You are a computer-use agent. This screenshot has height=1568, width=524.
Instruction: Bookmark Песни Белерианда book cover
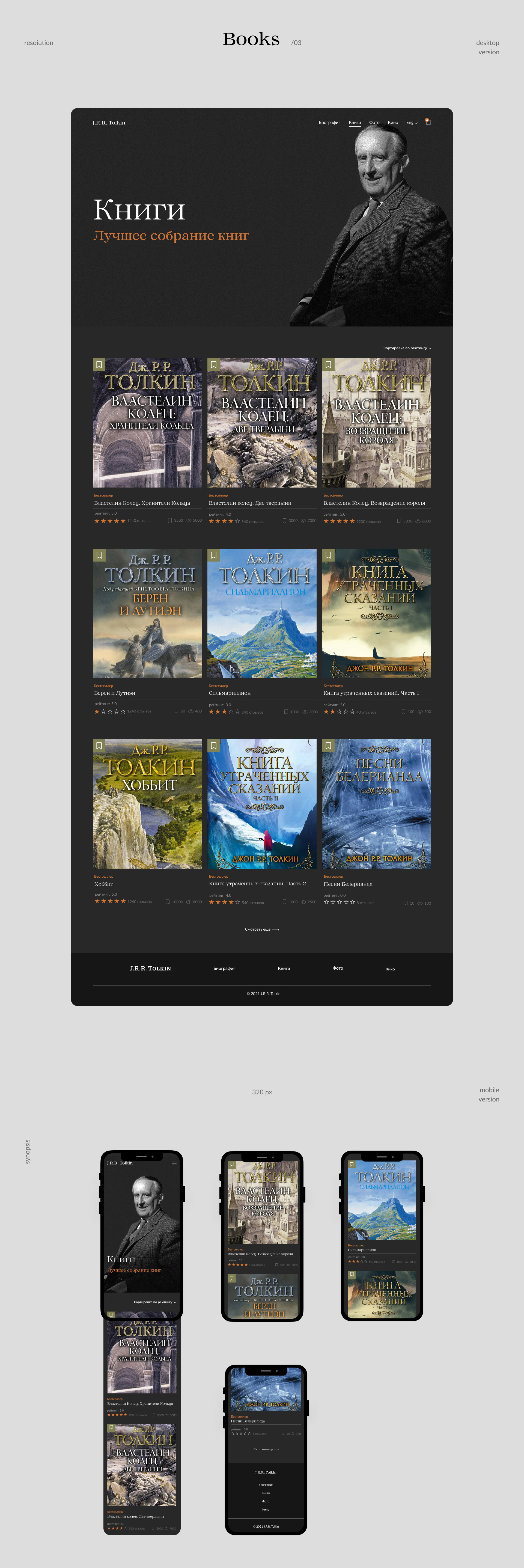click(x=328, y=746)
